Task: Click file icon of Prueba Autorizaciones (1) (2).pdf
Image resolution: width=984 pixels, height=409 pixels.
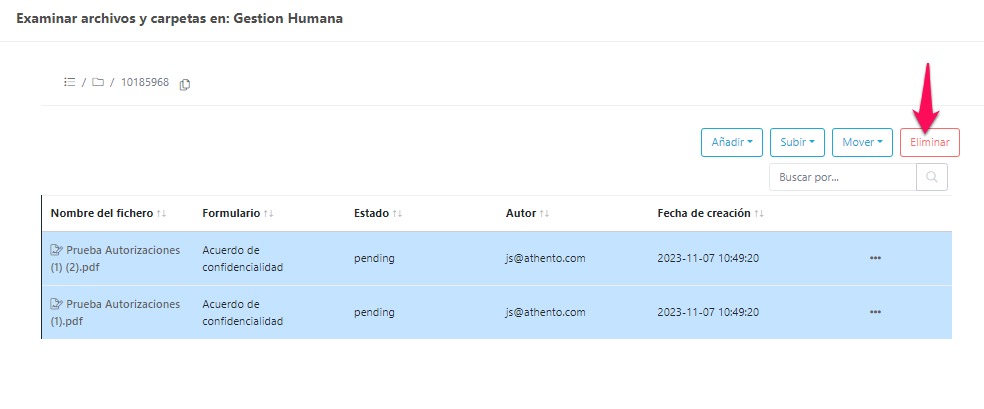Action: [57, 250]
